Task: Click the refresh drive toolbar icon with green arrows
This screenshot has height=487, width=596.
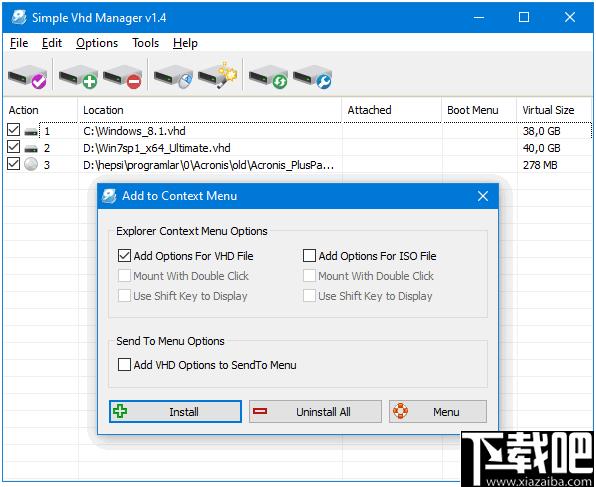Action: (268, 77)
